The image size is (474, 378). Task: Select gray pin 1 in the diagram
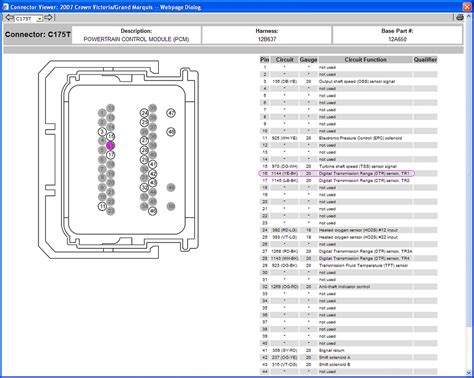[102, 113]
